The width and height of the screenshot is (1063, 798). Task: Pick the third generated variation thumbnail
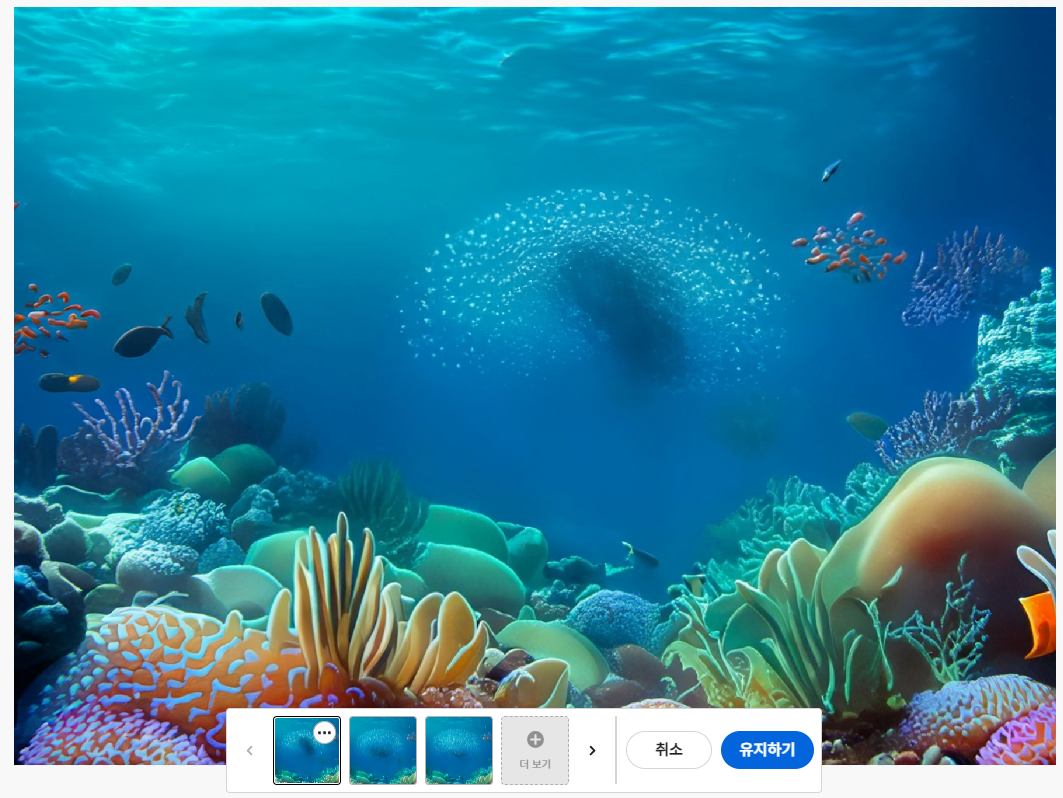[459, 750]
